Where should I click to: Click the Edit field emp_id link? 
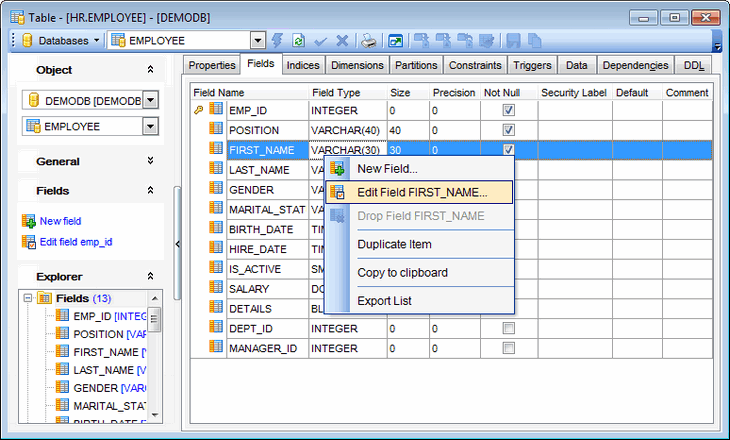tap(74, 241)
